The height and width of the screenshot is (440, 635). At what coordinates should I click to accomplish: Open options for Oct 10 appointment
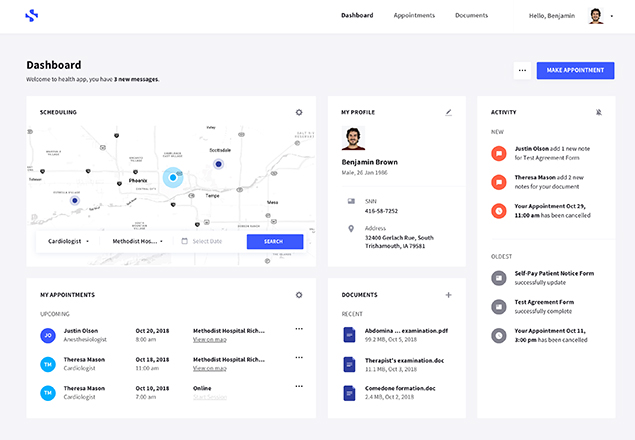click(x=299, y=386)
